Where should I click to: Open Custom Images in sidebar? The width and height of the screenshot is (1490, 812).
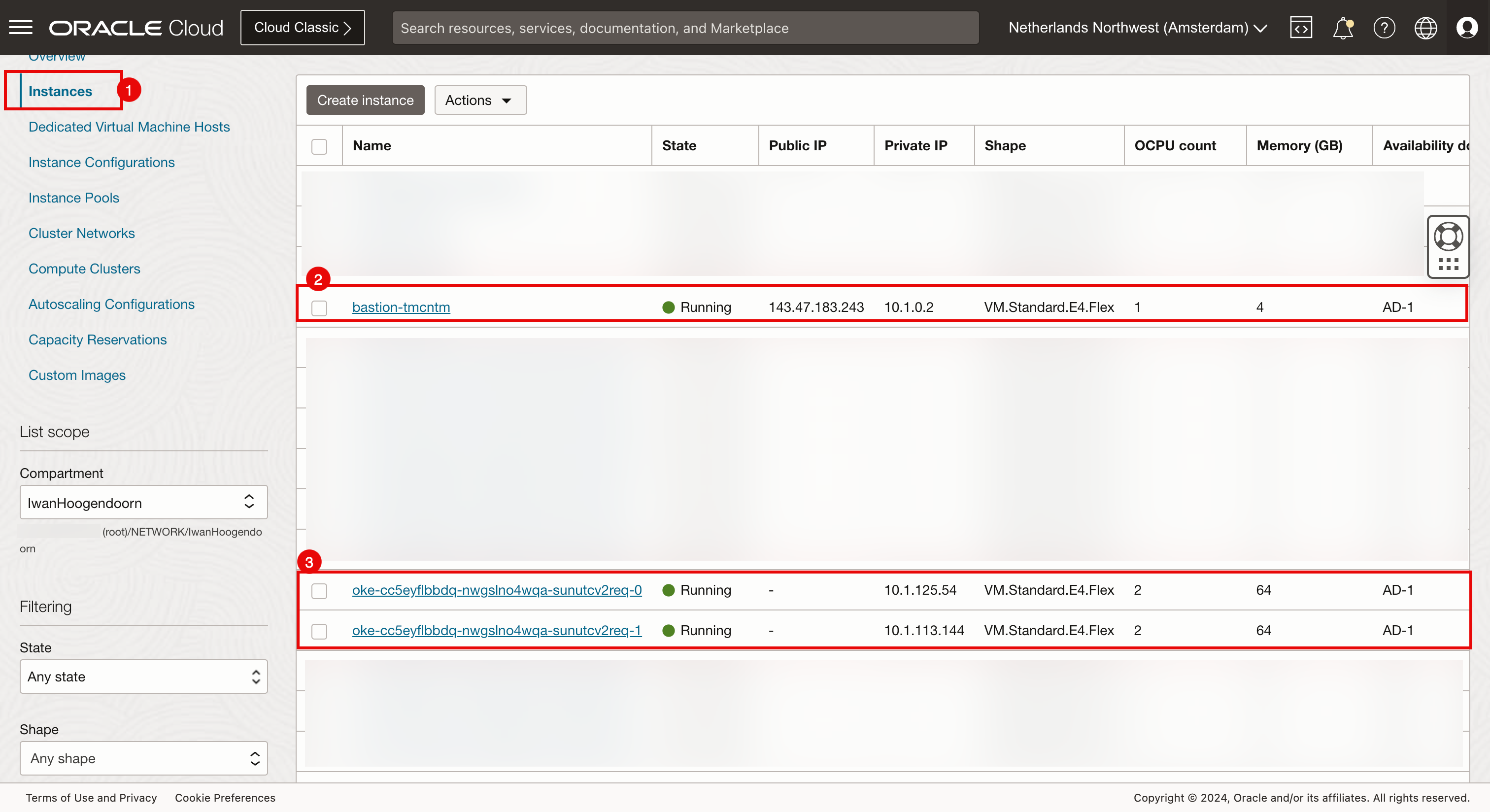(x=77, y=375)
